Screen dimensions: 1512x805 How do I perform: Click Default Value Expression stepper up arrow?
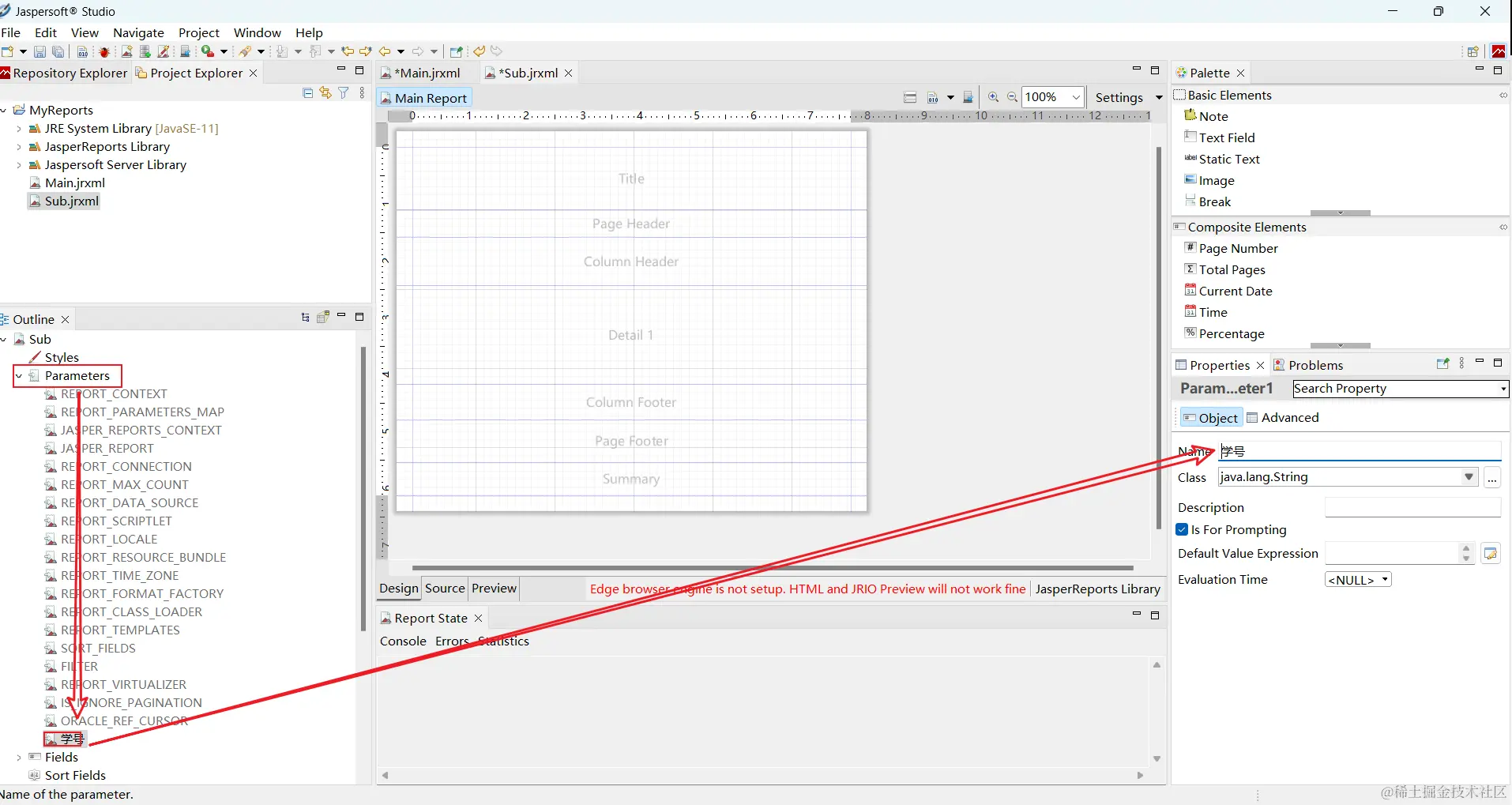pyautogui.click(x=1466, y=548)
